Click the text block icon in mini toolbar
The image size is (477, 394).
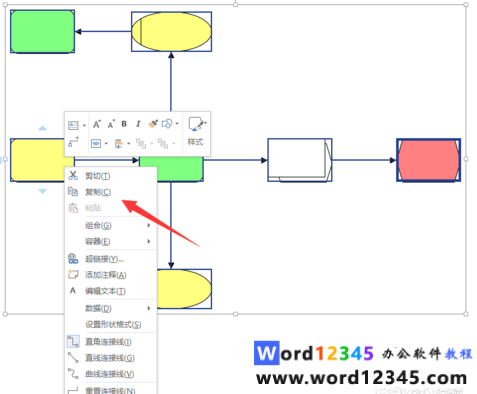click(73, 125)
